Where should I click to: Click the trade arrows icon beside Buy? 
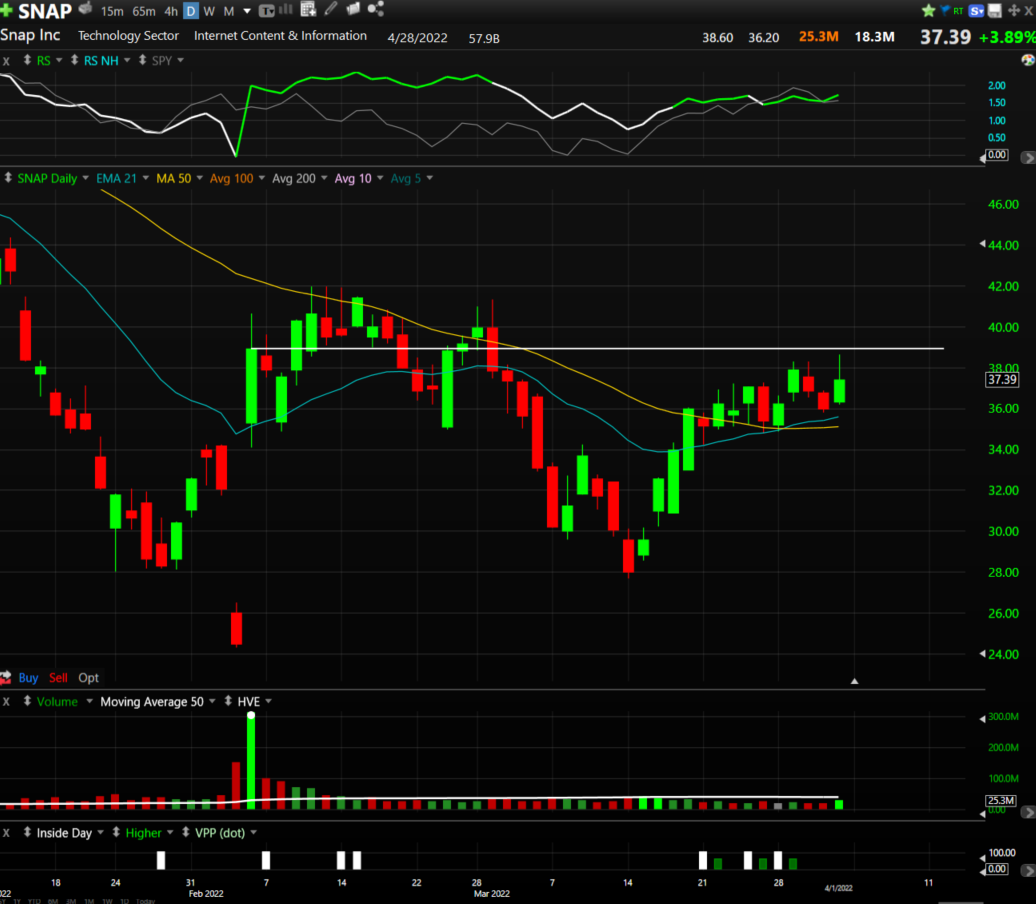[x=6, y=677]
